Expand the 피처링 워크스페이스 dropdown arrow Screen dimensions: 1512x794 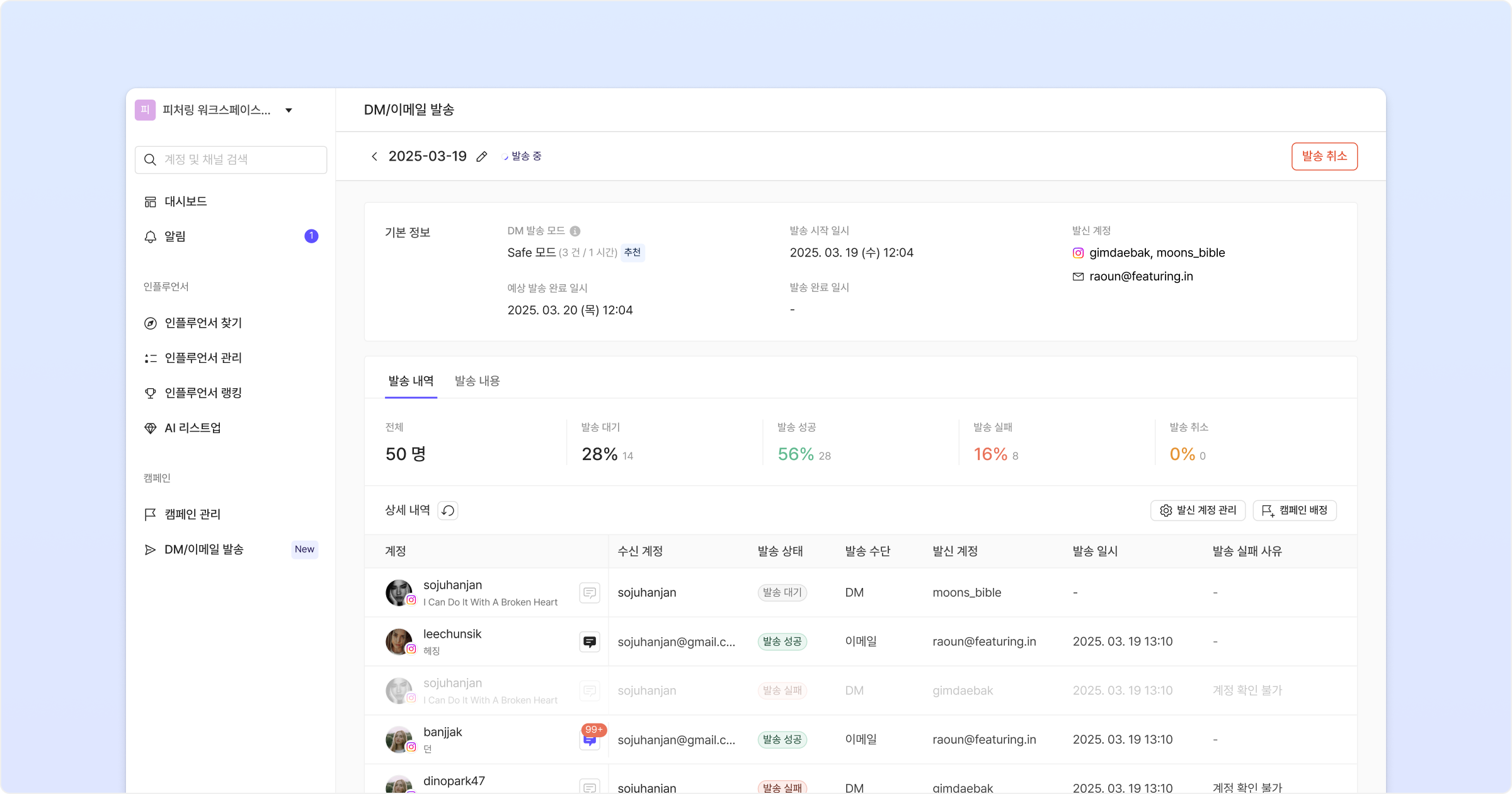(289, 110)
